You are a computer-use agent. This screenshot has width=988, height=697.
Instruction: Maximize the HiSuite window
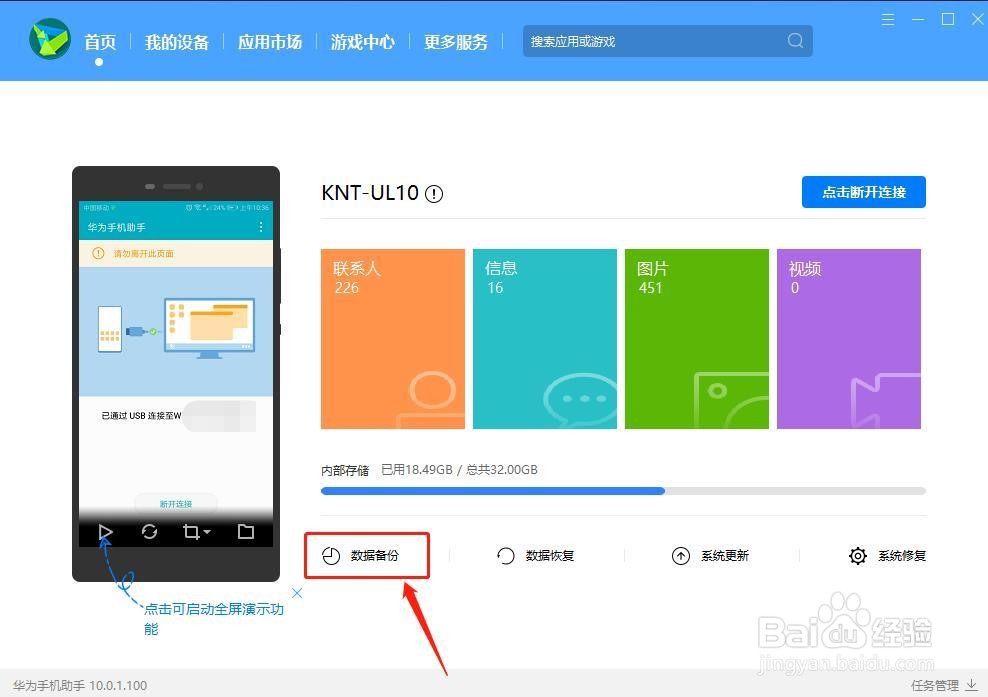948,20
